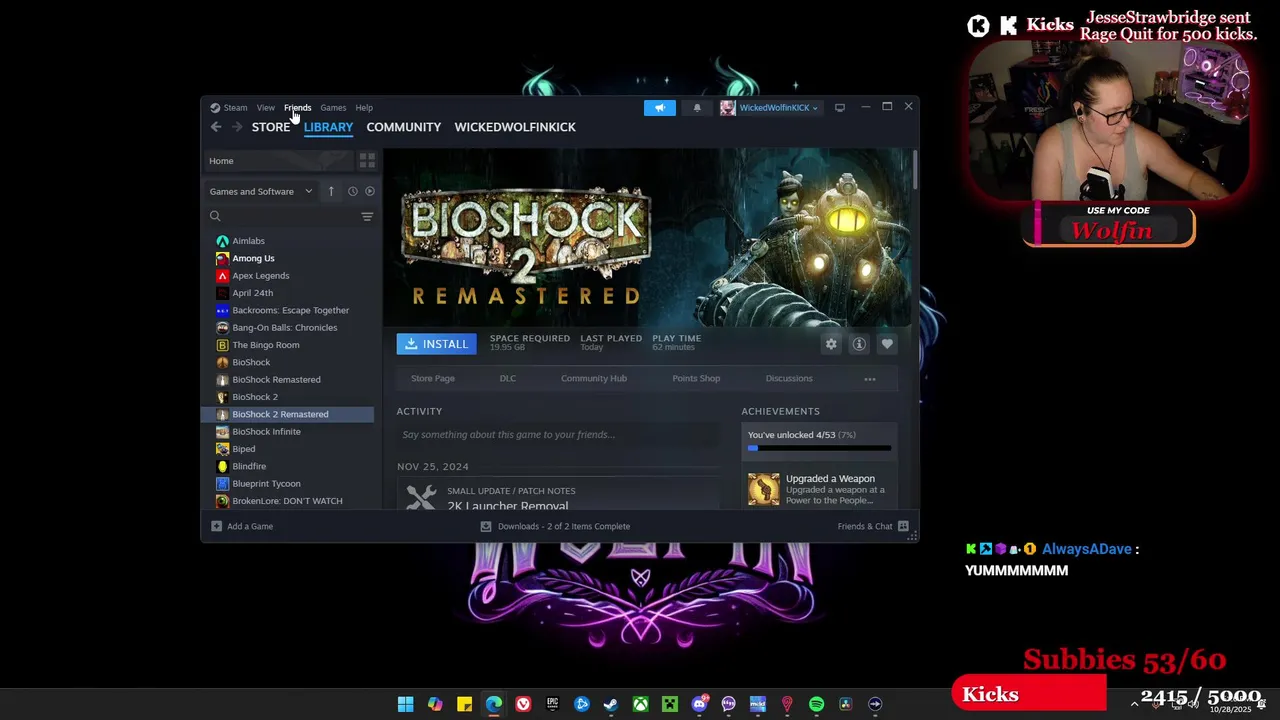Select BrokenLore: DON'T WATCH
The width and height of the screenshot is (1280, 720).
tap(289, 501)
